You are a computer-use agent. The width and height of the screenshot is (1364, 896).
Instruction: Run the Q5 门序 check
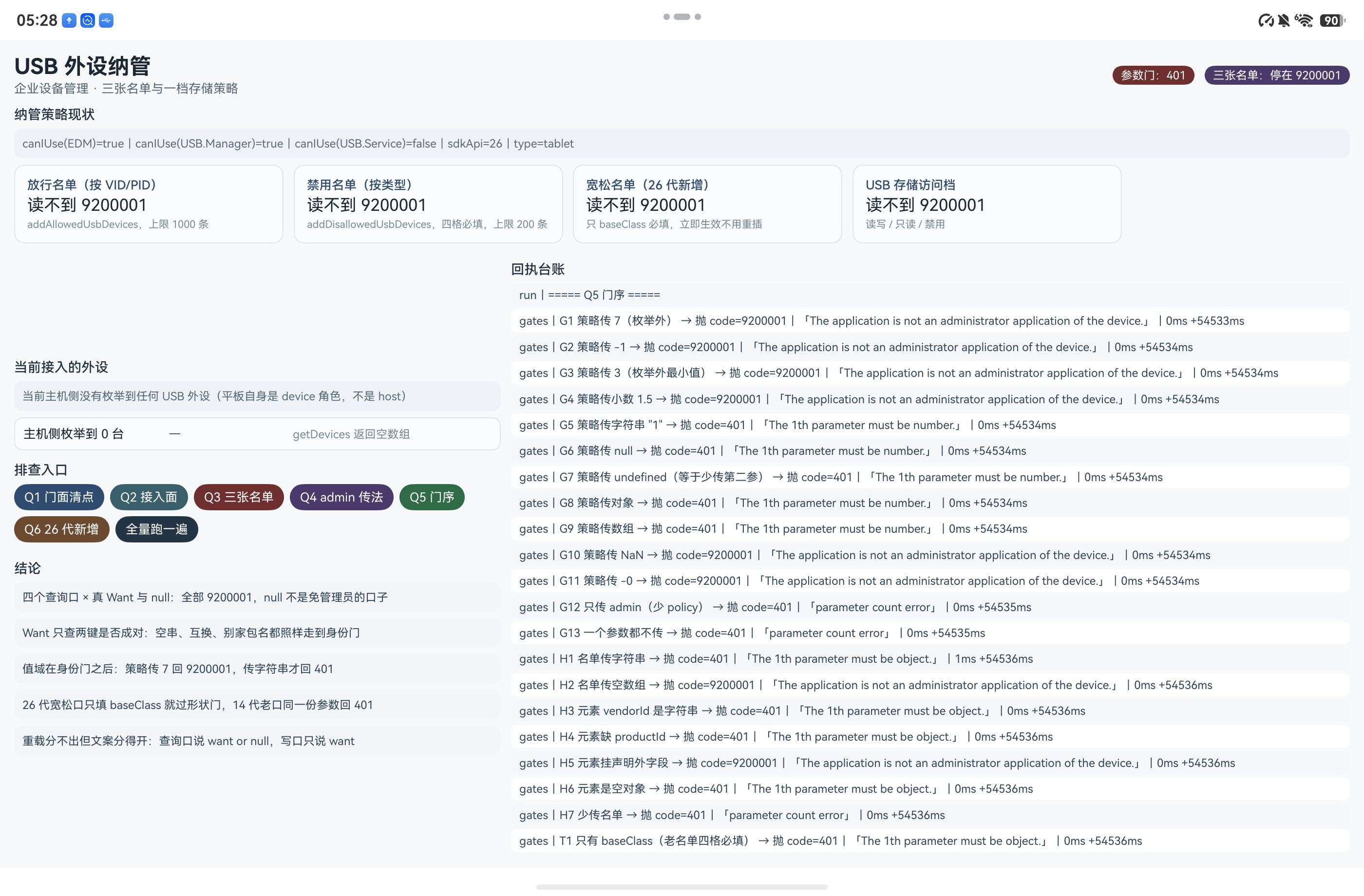pyautogui.click(x=432, y=497)
